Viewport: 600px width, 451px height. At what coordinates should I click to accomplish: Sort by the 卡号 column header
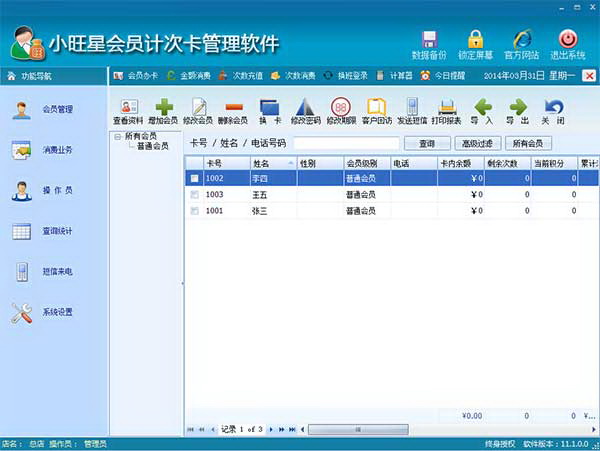[227, 164]
